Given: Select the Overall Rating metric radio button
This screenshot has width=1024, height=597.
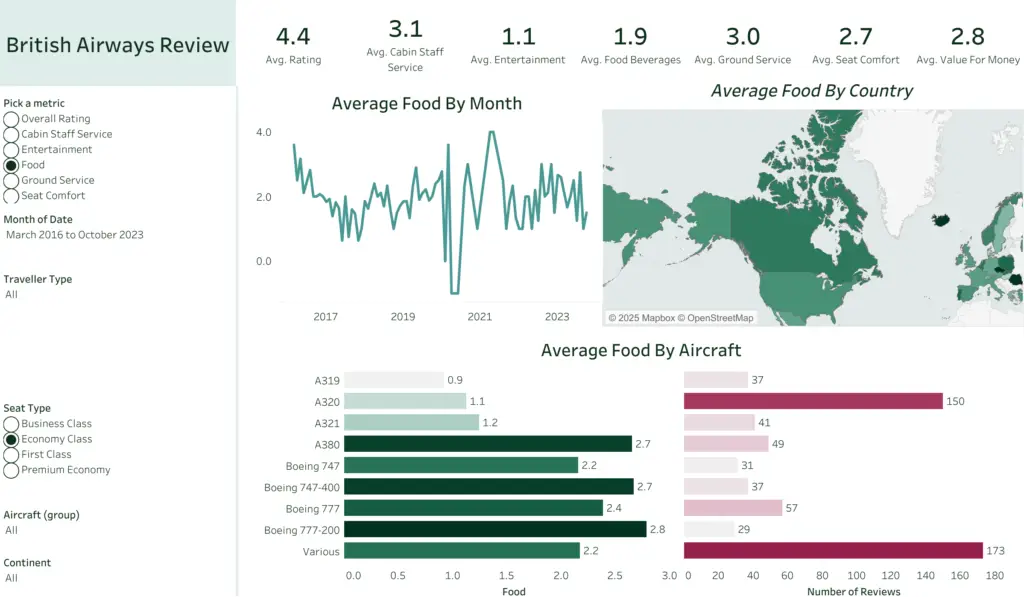Looking at the screenshot, I should pos(11,119).
